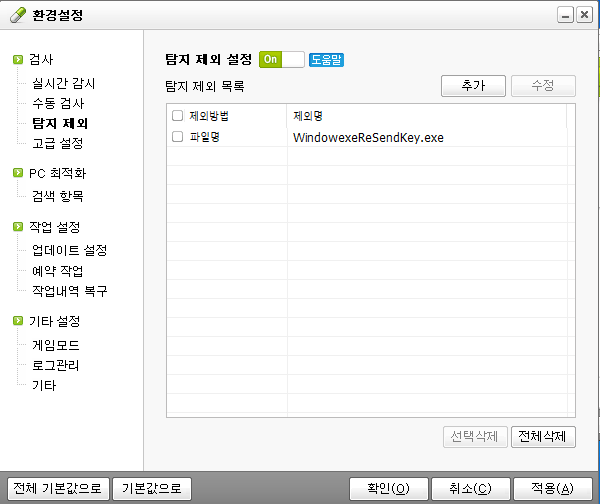600x504 pixels.
Task: Click the 기본값으로 button
Action: (152, 488)
